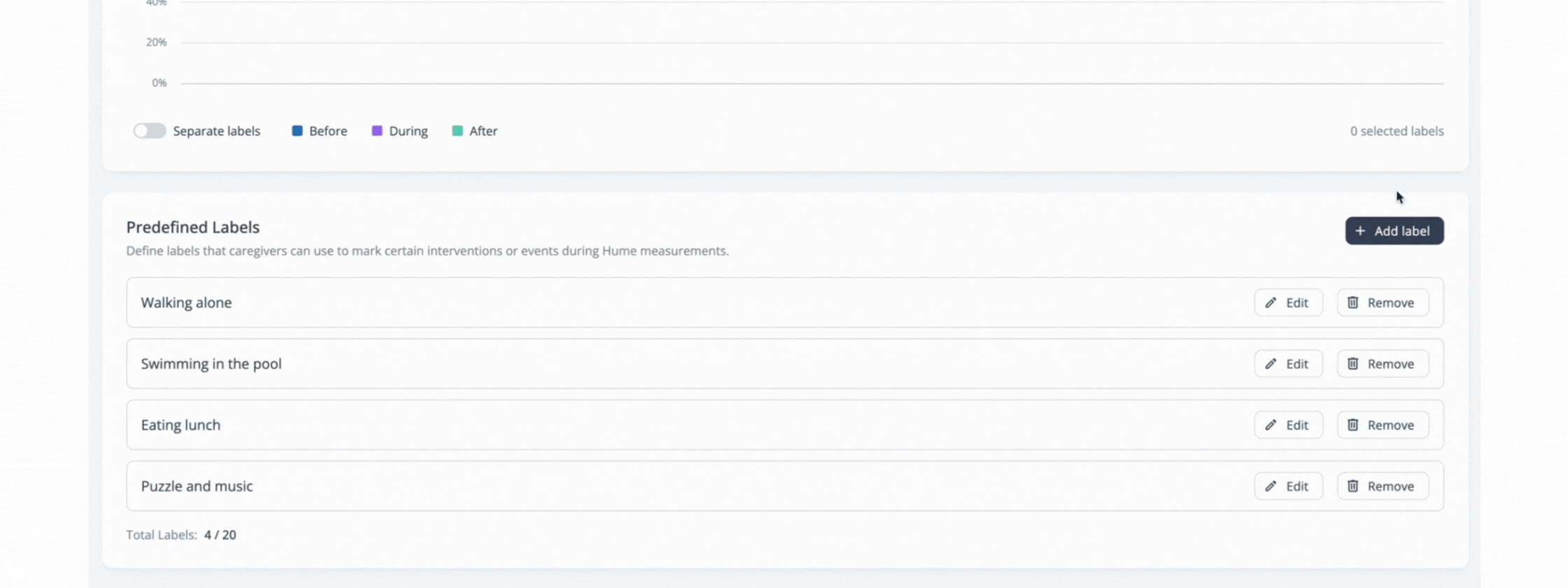Click pencil icon for Swimming in the pool

pos(1270,364)
